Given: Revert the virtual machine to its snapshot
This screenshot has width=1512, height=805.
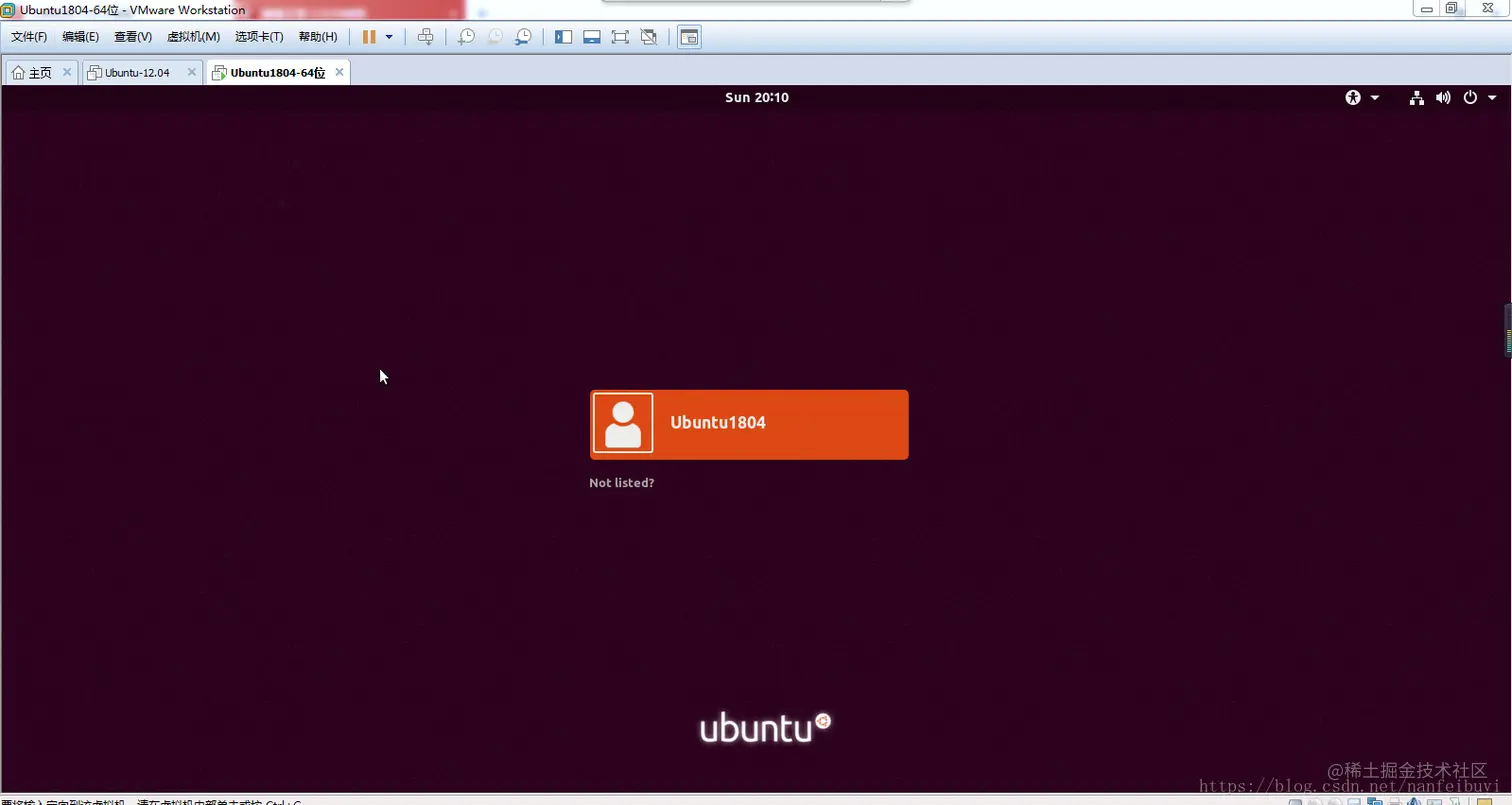Looking at the screenshot, I should (x=495, y=37).
